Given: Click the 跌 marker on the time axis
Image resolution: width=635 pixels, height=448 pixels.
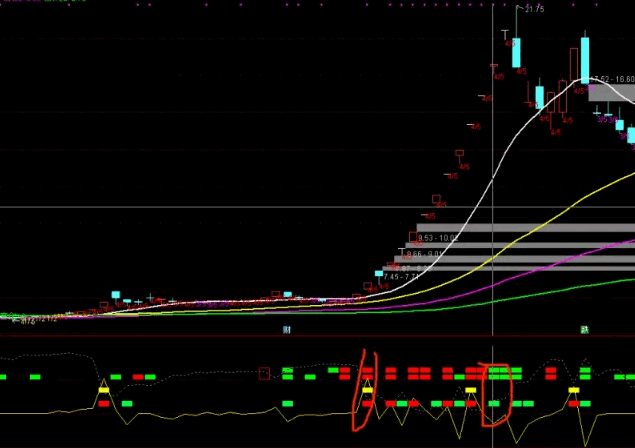Looking at the screenshot, I should click(584, 330).
